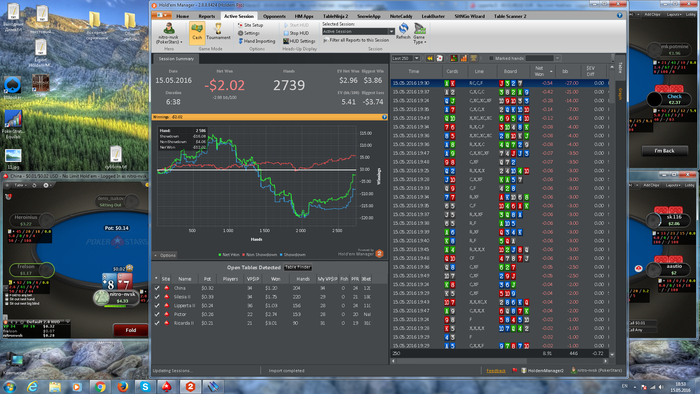Switch to the Home tab

[183, 16]
